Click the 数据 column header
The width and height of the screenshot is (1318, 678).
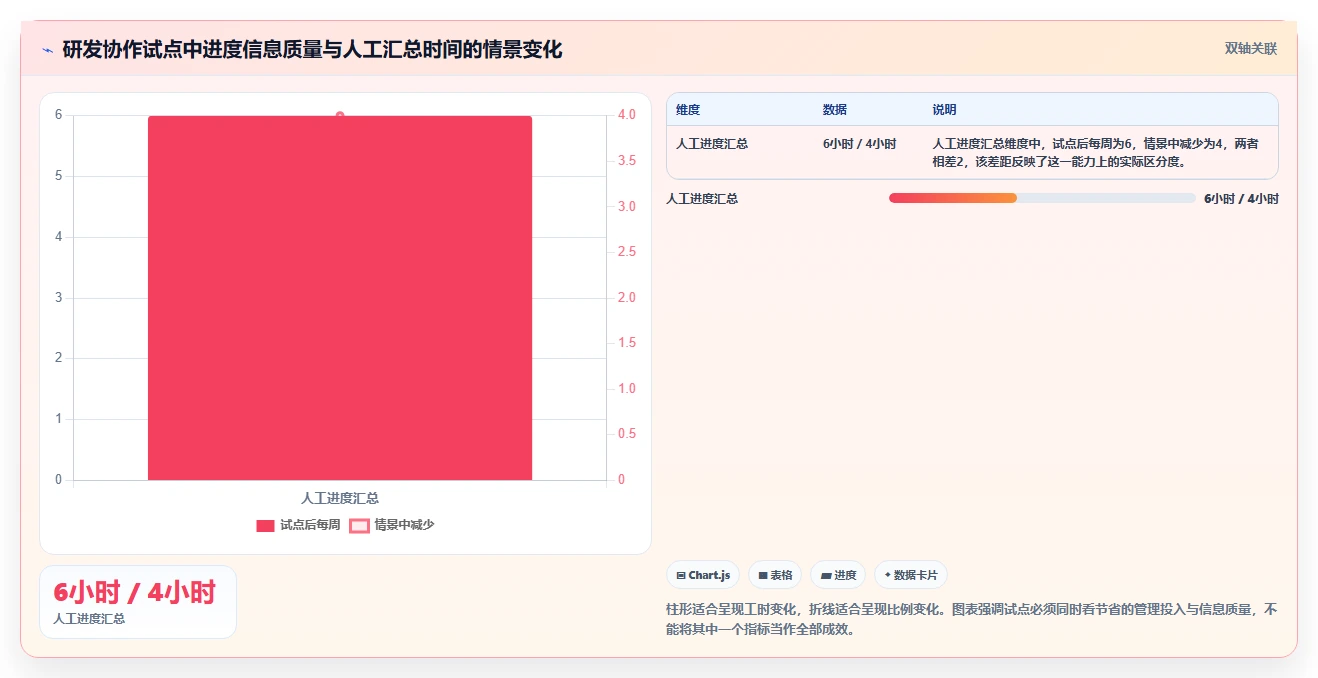(x=835, y=110)
